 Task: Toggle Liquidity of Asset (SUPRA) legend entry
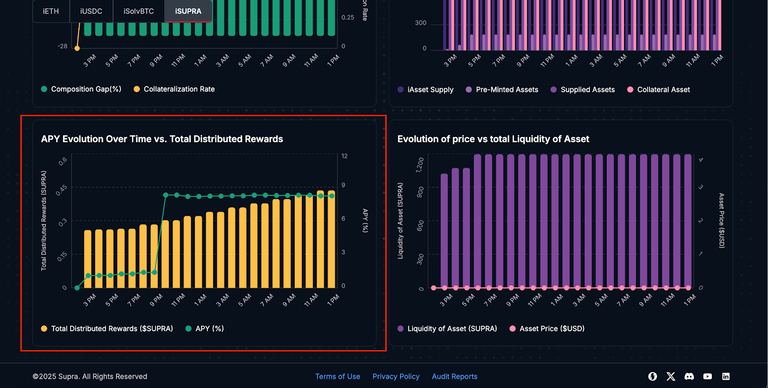point(447,329)
